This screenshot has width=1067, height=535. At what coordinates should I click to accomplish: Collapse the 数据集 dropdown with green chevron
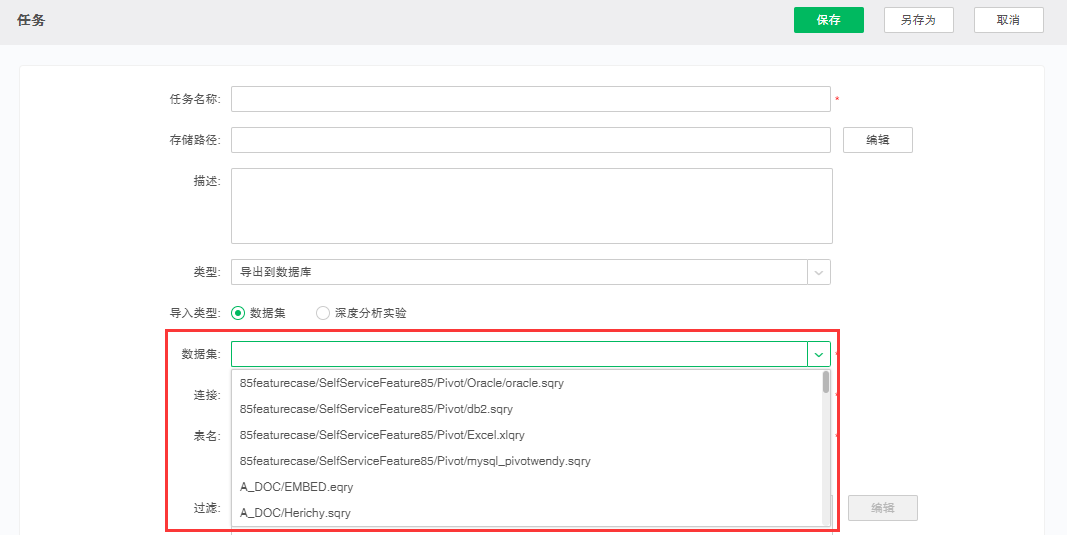pos(819,354)
